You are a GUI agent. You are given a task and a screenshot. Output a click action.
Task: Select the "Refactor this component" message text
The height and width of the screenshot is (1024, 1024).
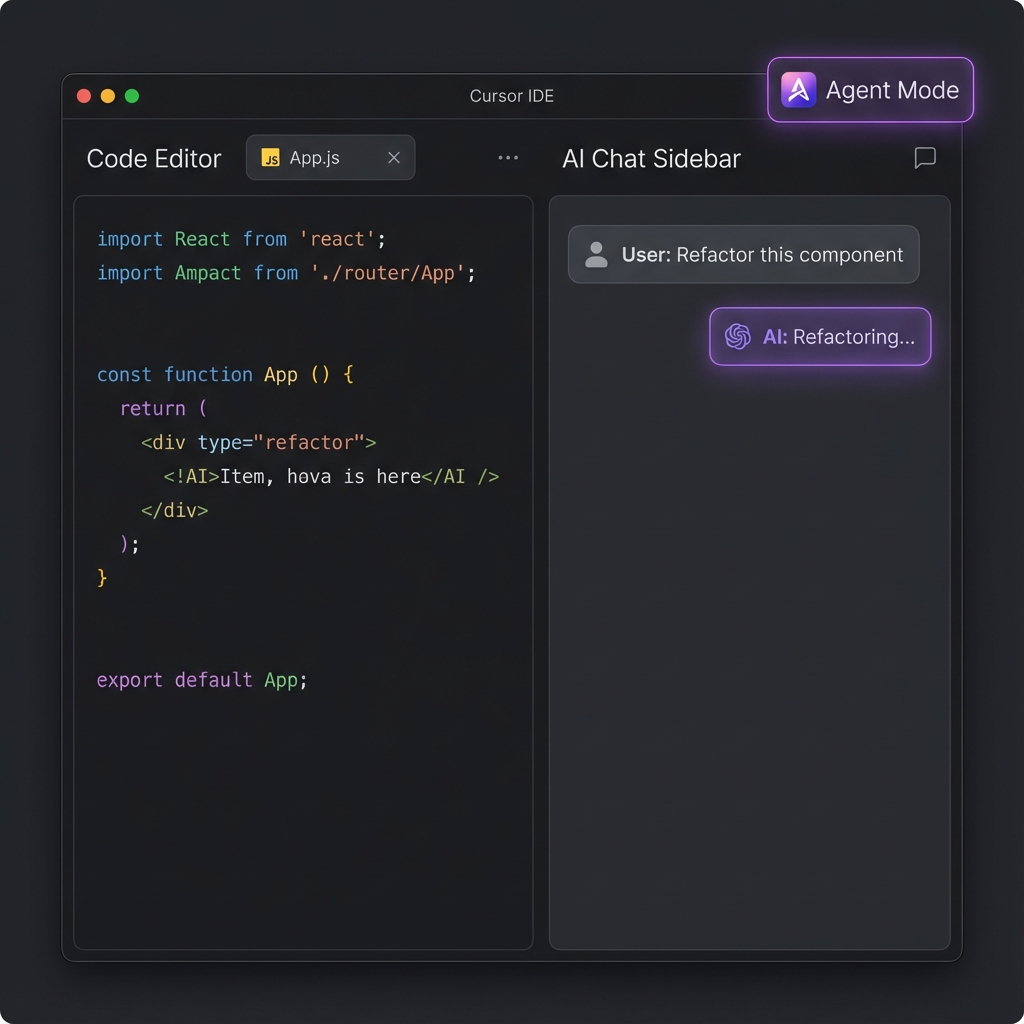point(789,255)
